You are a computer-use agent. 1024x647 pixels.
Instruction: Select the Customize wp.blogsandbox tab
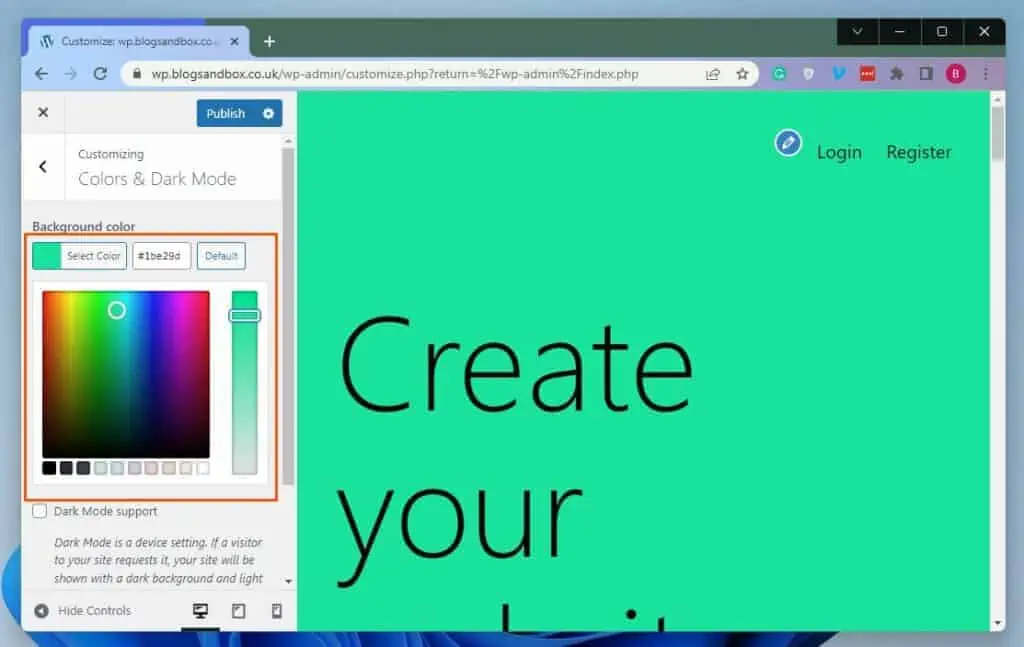point(138,41)
